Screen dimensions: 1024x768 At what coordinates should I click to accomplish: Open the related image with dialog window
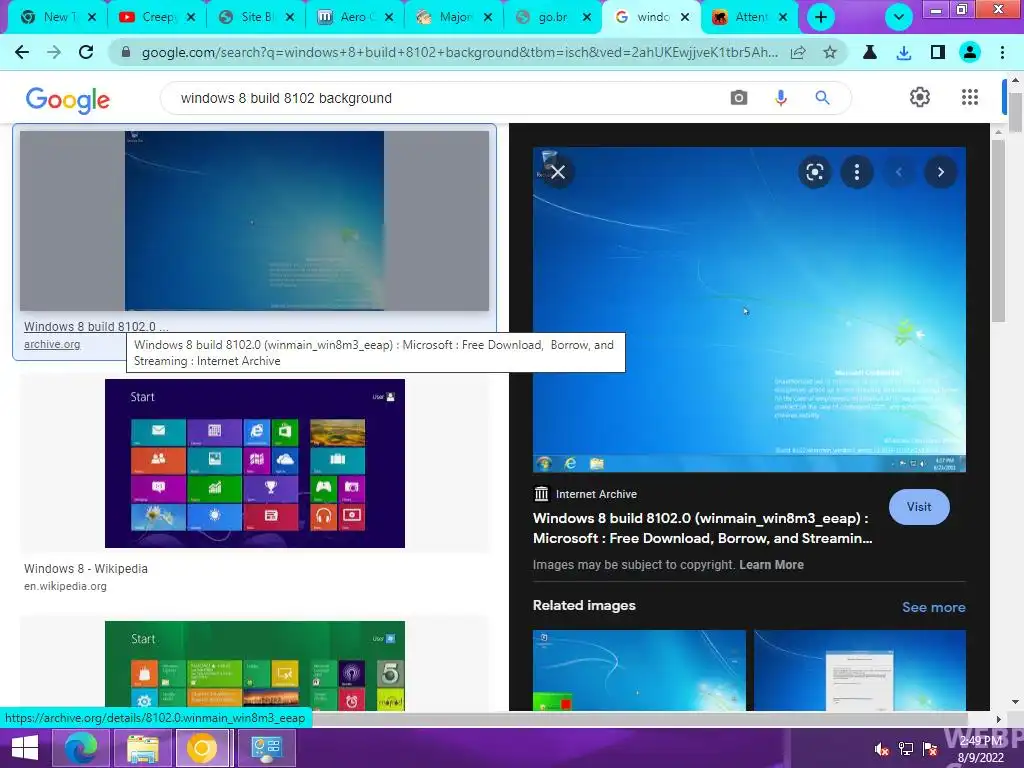(859, 670)
